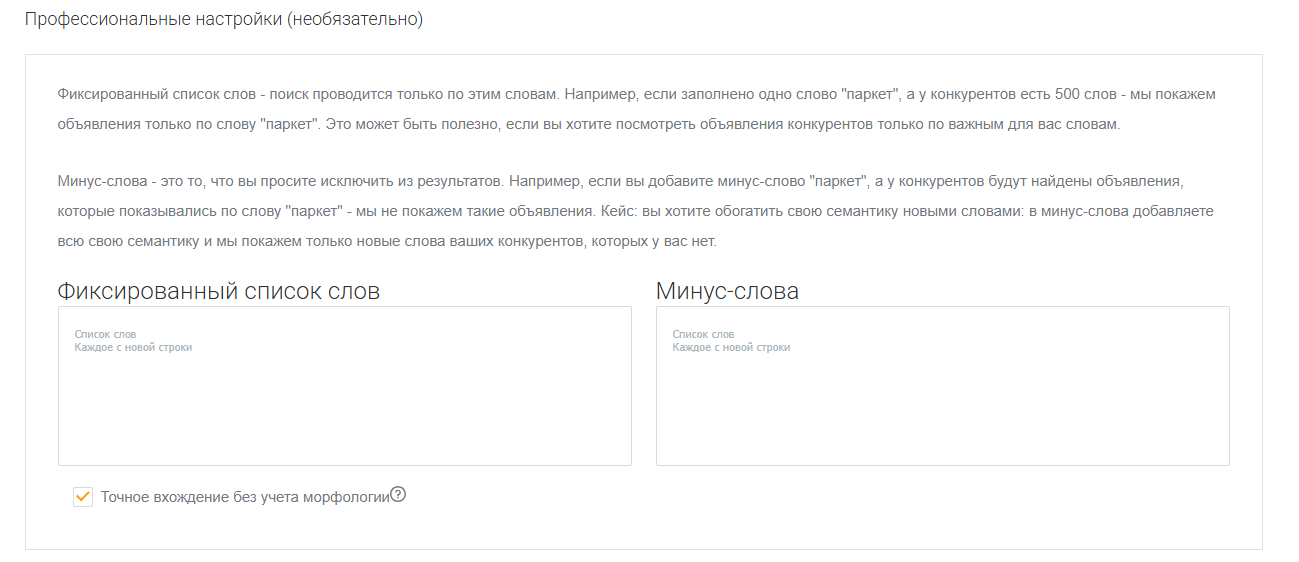Toggle the 'Точное вхождение без учета морфологии' checkbox

83,497
